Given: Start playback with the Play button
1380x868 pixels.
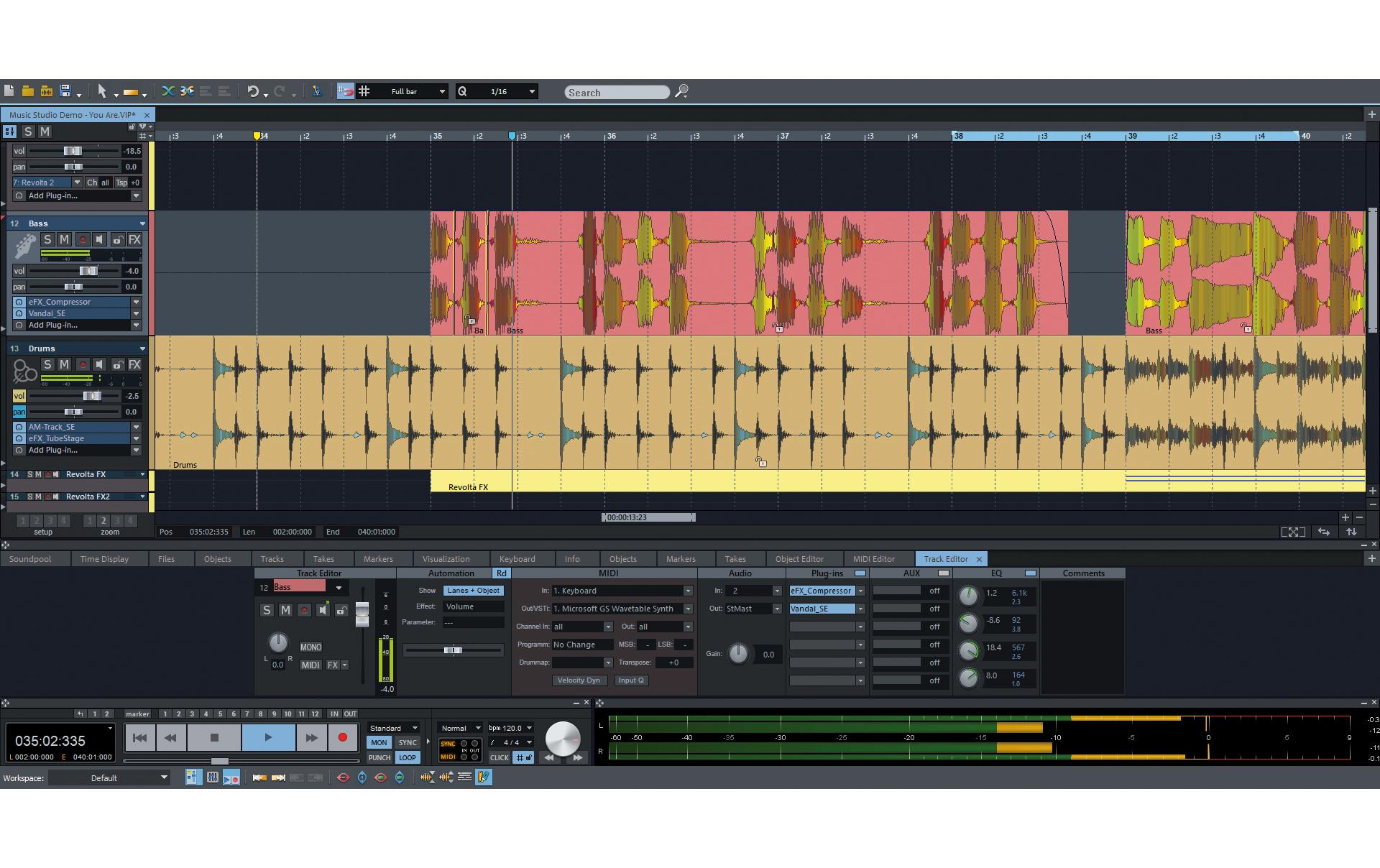Looking at the screenshot, I should pyautogui.click(x=268, y=737).
